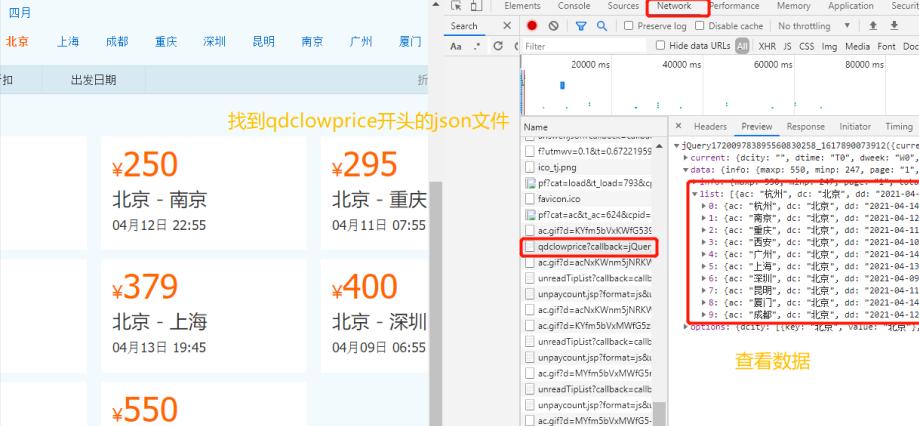
Task: Import HAR file upload arrow icon
Action: pos(873,26)
